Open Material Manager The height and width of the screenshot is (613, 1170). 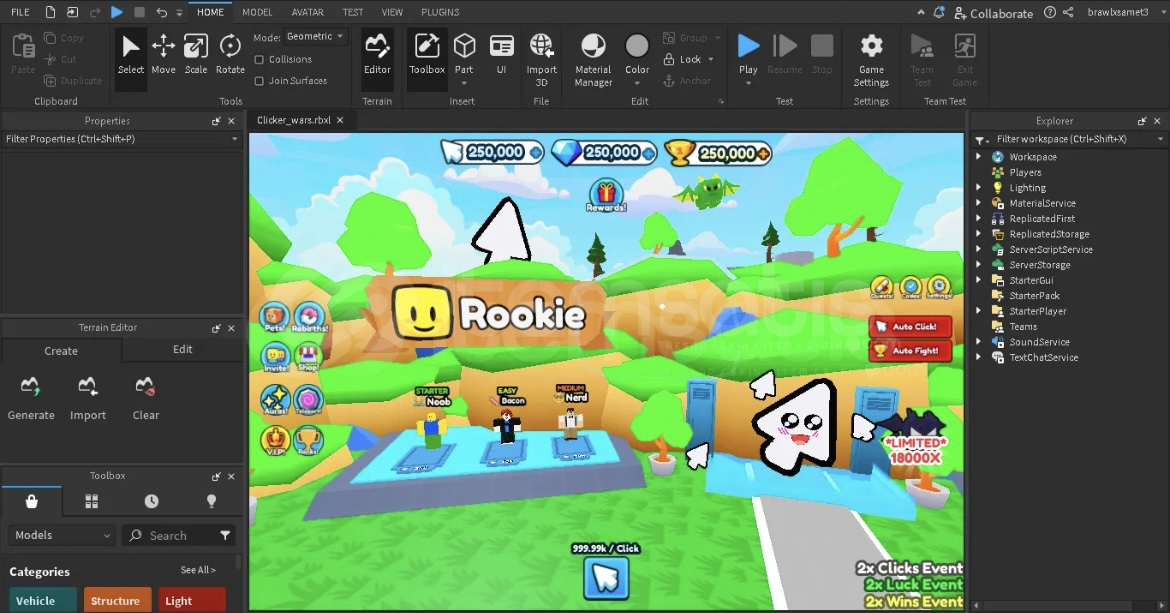[593, 60]
